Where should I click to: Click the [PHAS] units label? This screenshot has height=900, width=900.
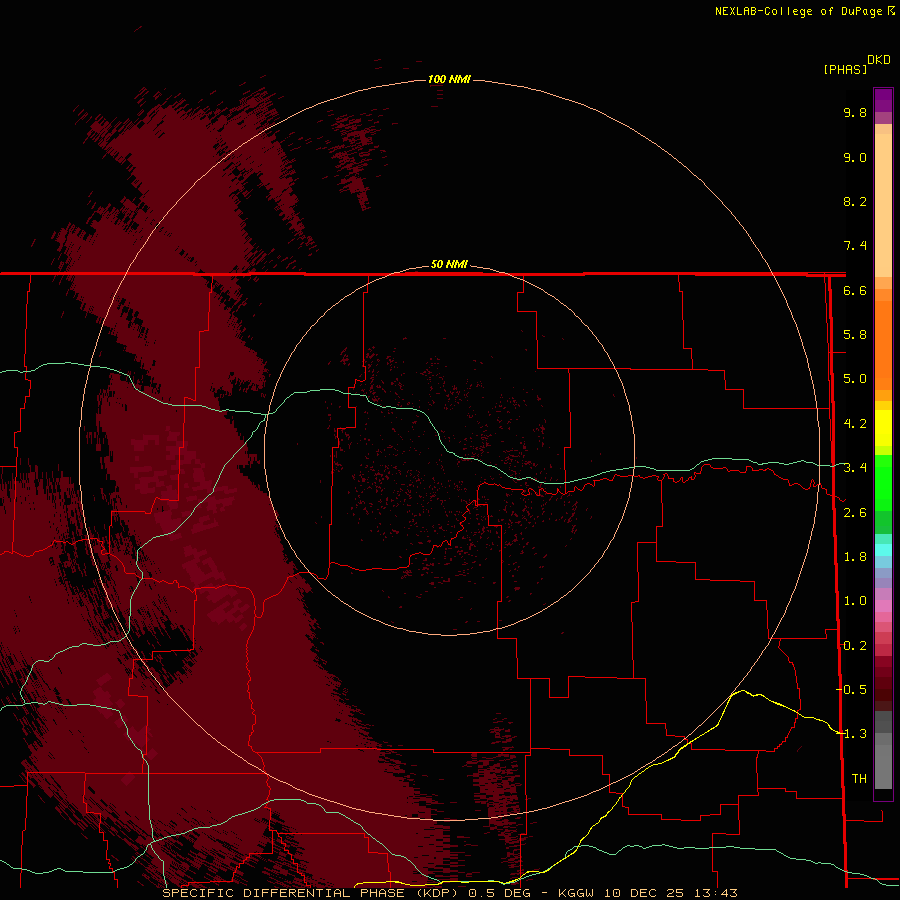(x=845, y=69)
